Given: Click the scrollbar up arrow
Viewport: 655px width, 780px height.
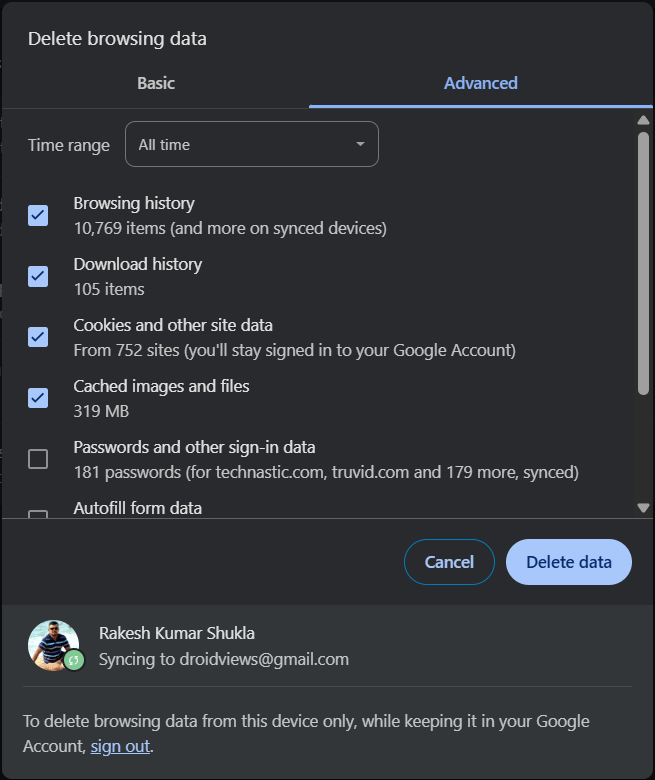Looking at the screenshot, I should tap(643, 121).
